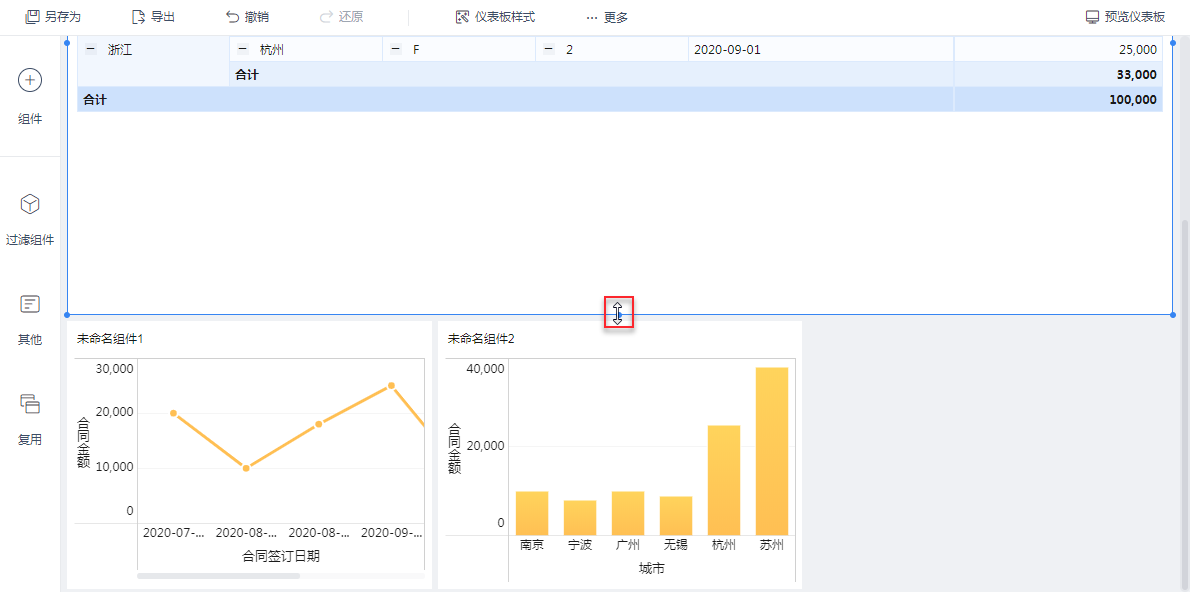The image size is (1190, 592).
Task: Collapse the row group labeled 2
Action: coord(548,49)
